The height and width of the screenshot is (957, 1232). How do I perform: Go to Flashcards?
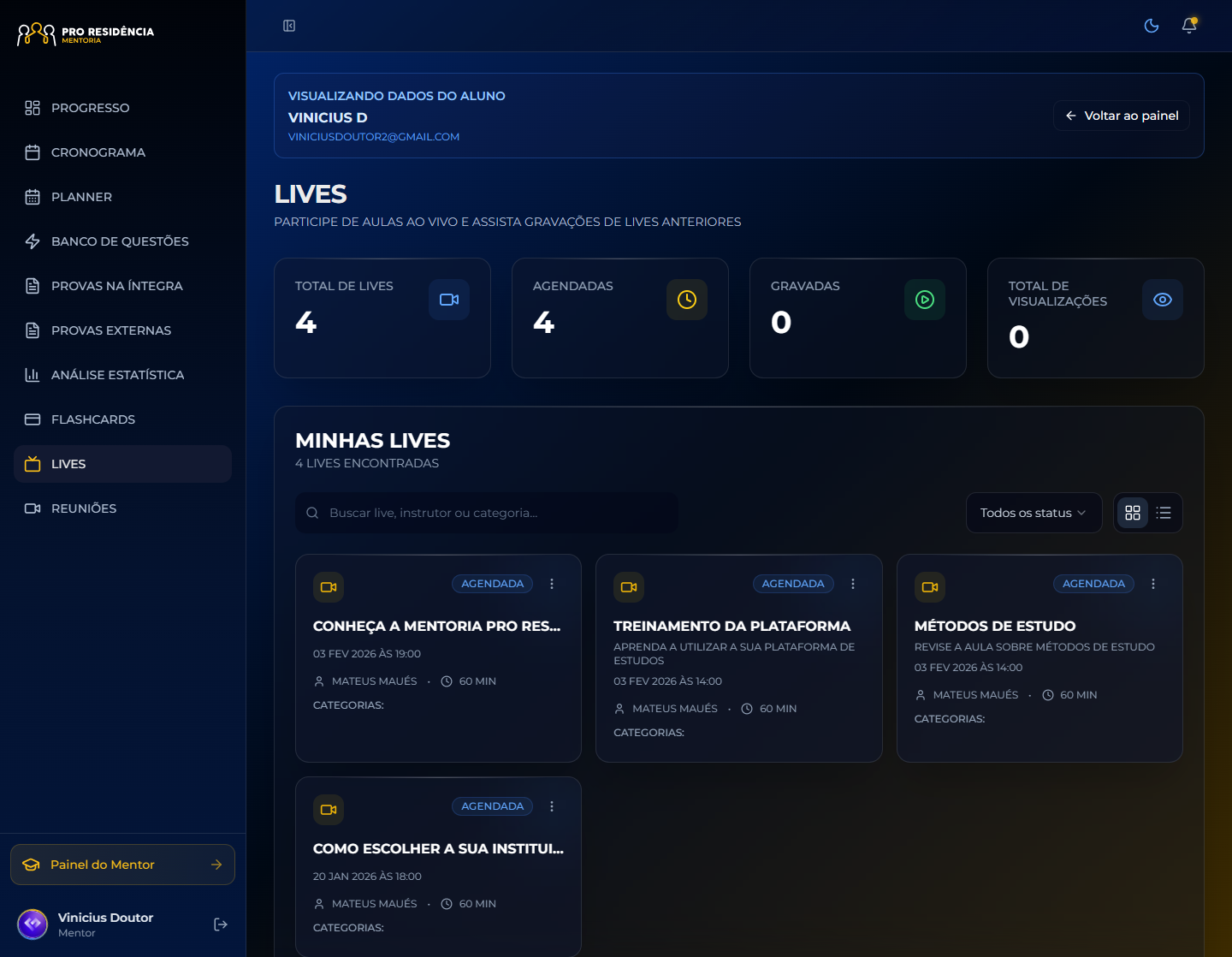point(122,419)
